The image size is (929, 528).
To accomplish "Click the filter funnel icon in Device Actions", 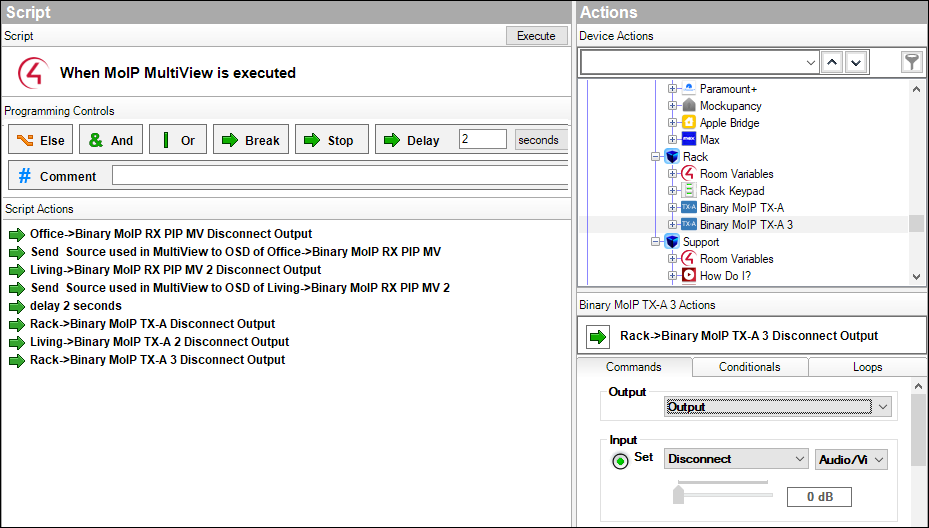I will tap(911, 63).
